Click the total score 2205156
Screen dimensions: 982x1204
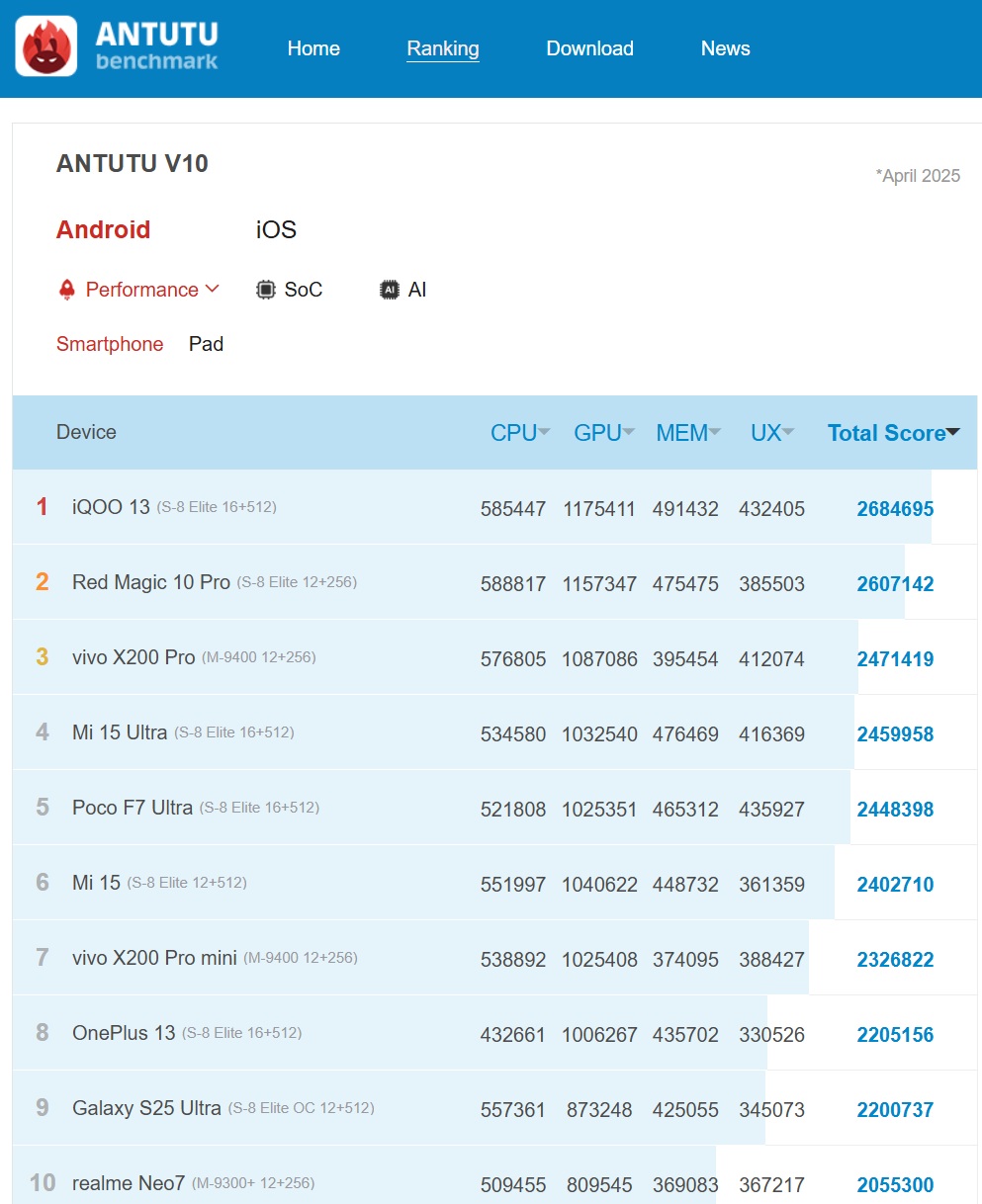[895, 1035]
